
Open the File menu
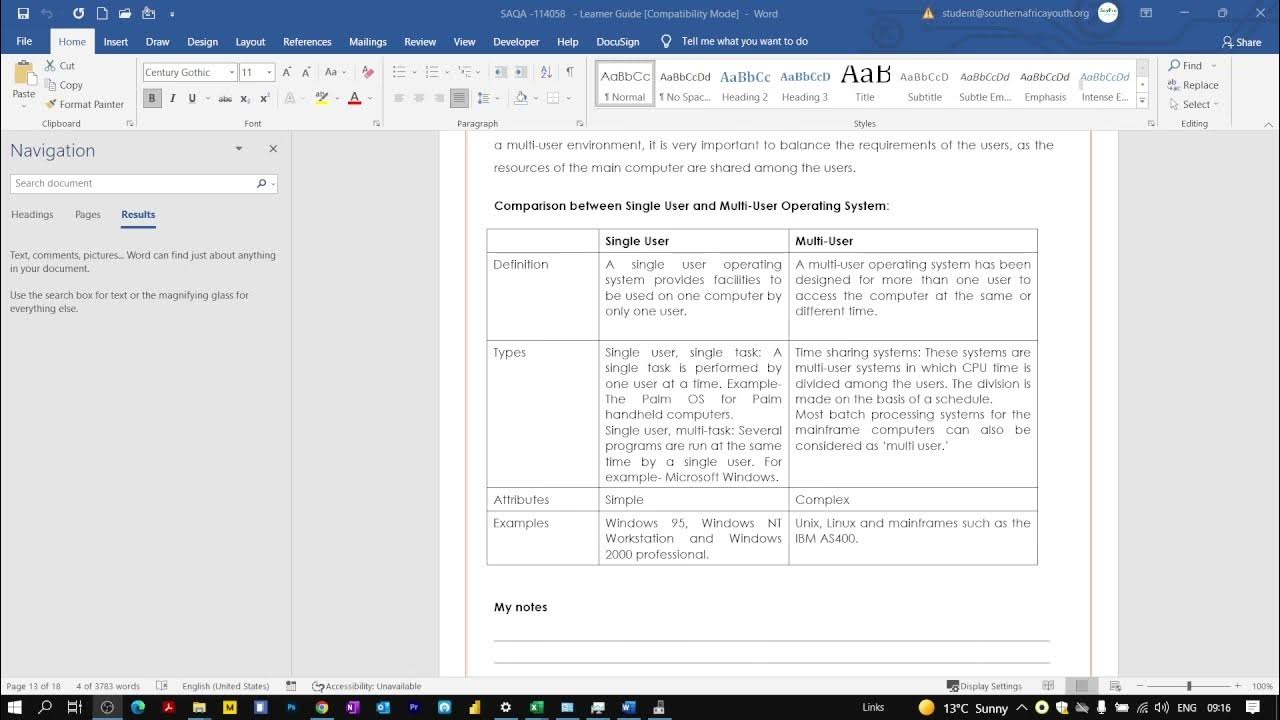coord(24,42)
